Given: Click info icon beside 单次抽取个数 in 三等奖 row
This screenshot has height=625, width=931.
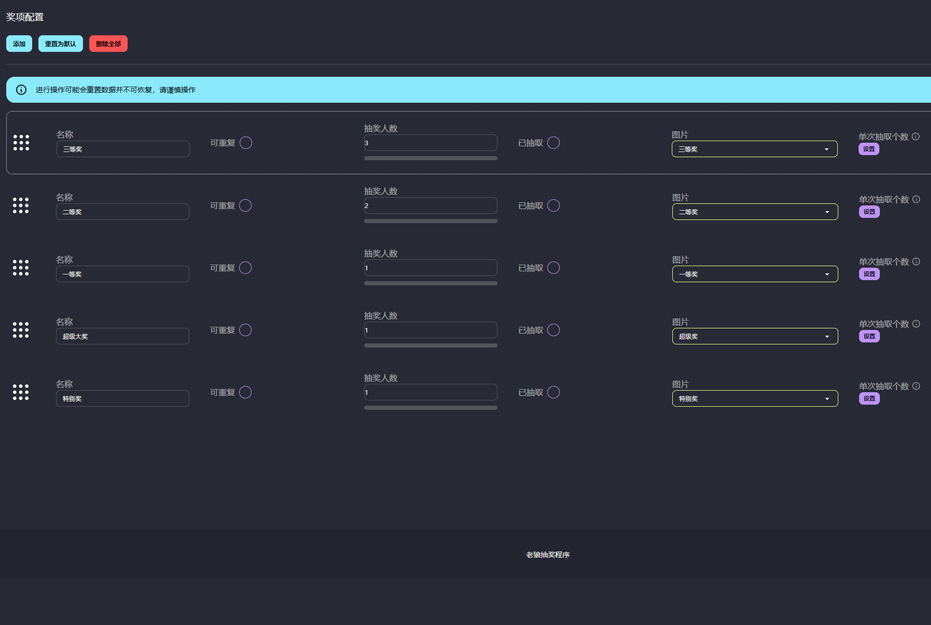Looking at the screenshot, I should (x=915, y=137).
